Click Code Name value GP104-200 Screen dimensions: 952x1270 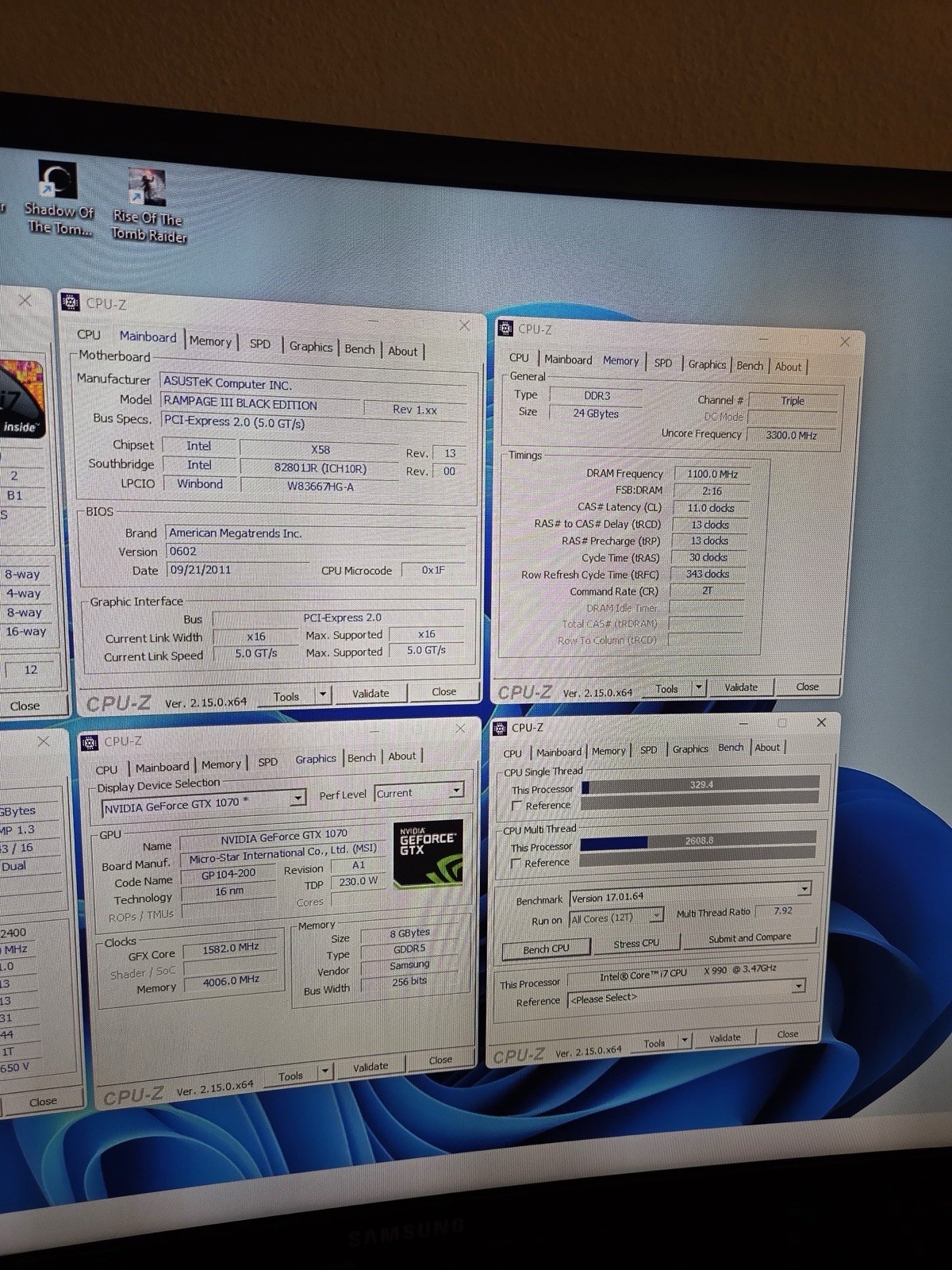tap(228, 875)
